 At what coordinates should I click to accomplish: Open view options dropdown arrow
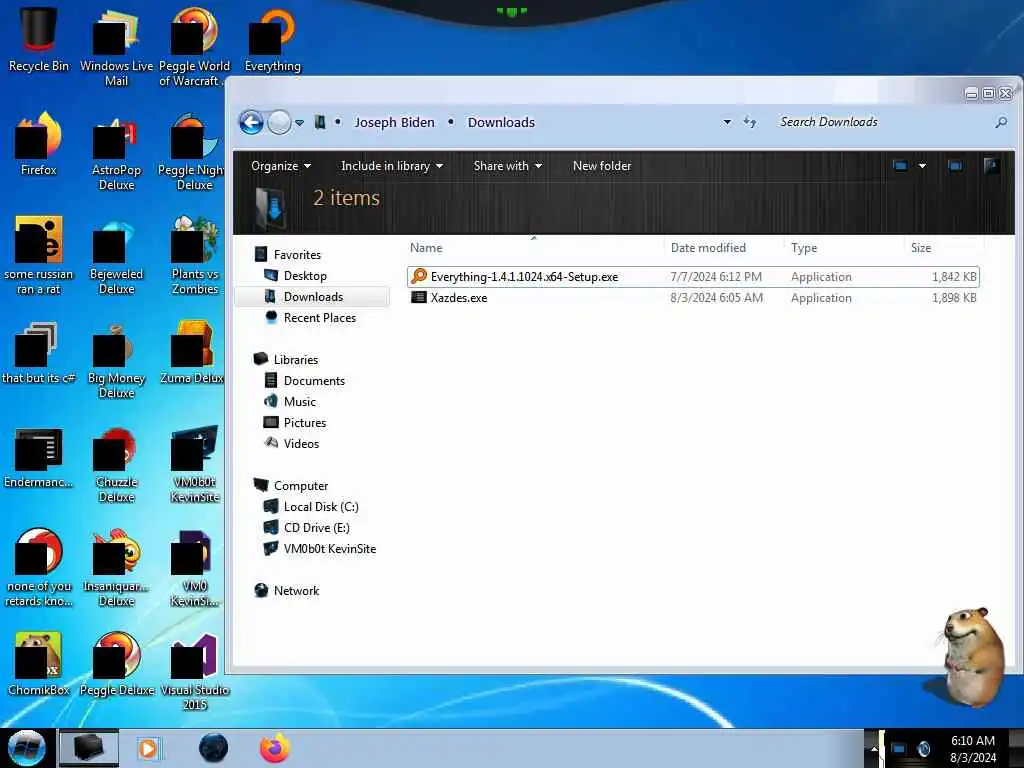(x=922, y=166)
